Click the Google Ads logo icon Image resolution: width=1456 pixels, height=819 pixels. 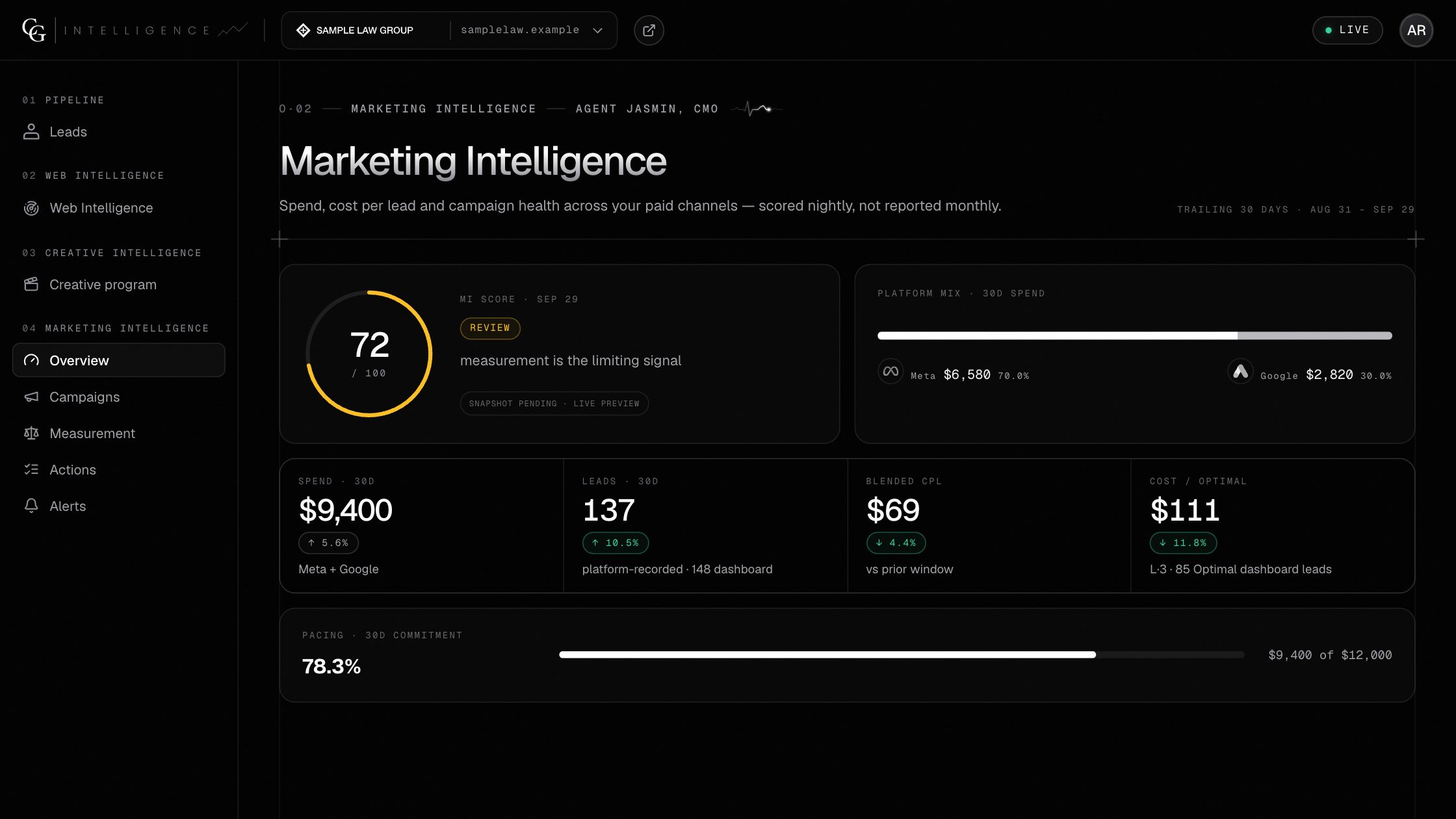pos(1240,371)
